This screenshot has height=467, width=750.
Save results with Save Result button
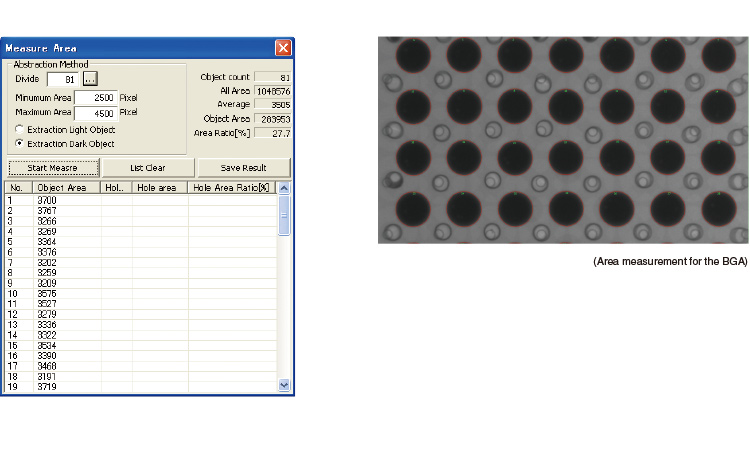tap(243, 168)
